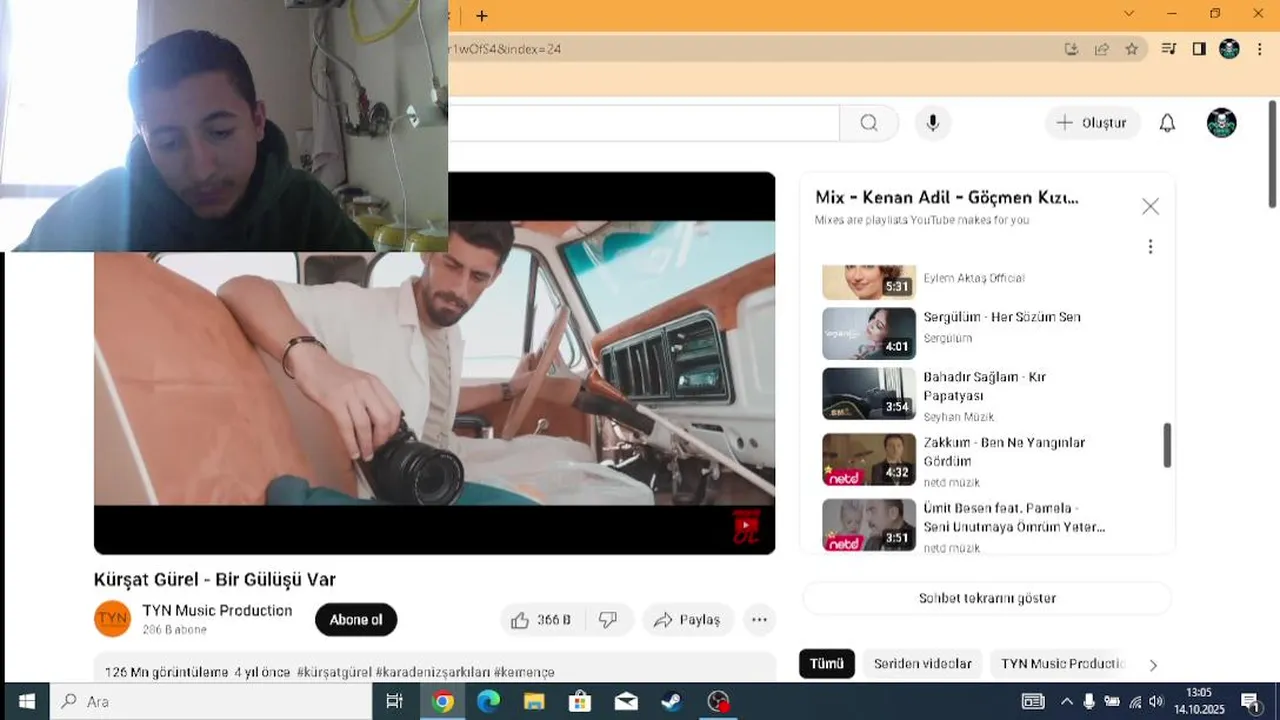Open YouTube notifications bell

(1167, 123)
